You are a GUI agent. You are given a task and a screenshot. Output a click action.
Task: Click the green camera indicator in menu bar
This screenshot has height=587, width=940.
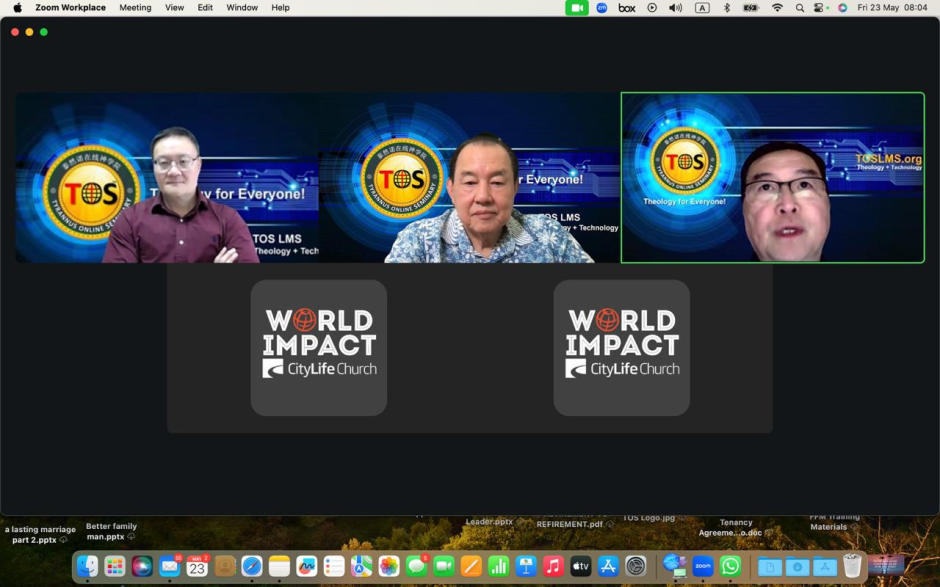(577, 8)
